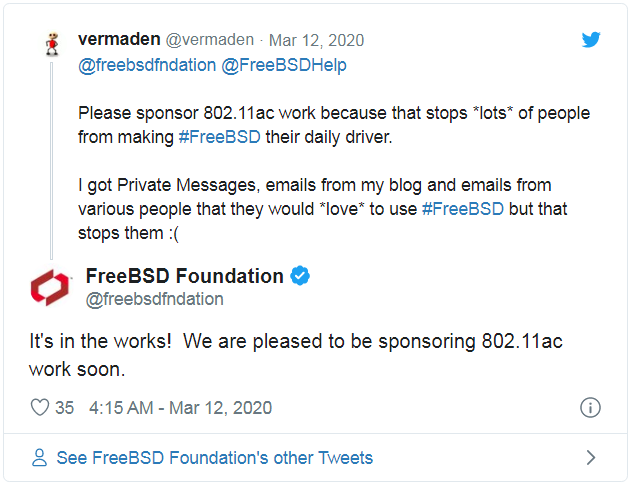
Task: Click the @freebsdfndation handle under Foundation name
Action: tap(155, 299)
